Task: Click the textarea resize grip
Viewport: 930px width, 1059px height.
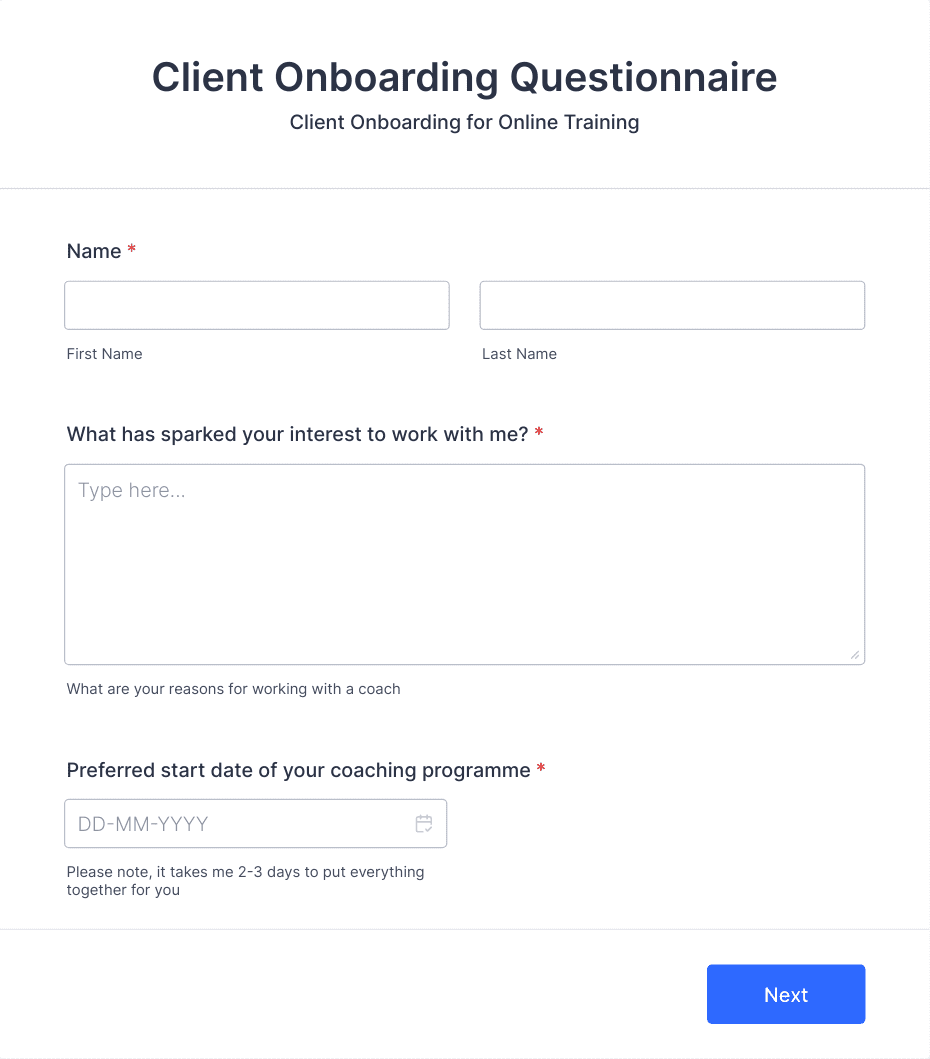Action: click(x=856, y=655)
